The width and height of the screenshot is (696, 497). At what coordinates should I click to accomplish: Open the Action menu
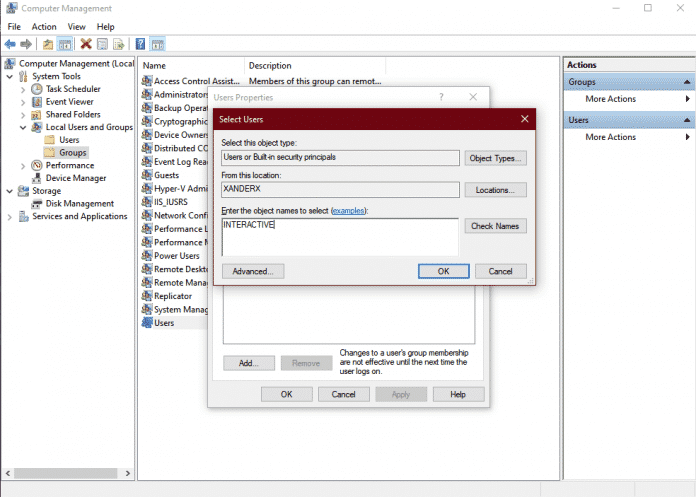click(44, 26)
